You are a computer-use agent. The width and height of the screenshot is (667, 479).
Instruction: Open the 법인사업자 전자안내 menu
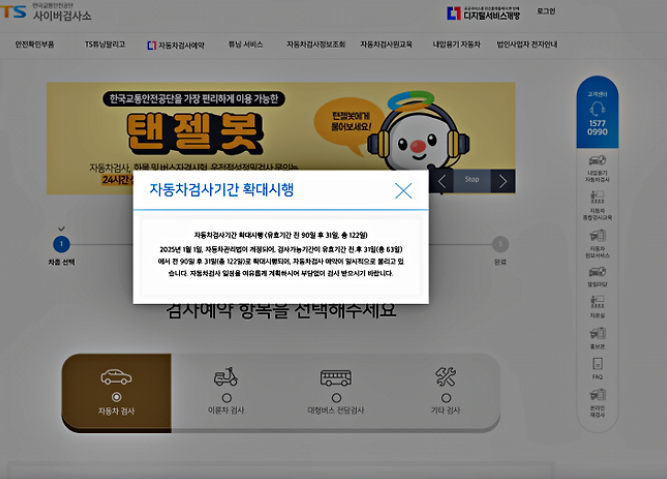pos(527,45)
